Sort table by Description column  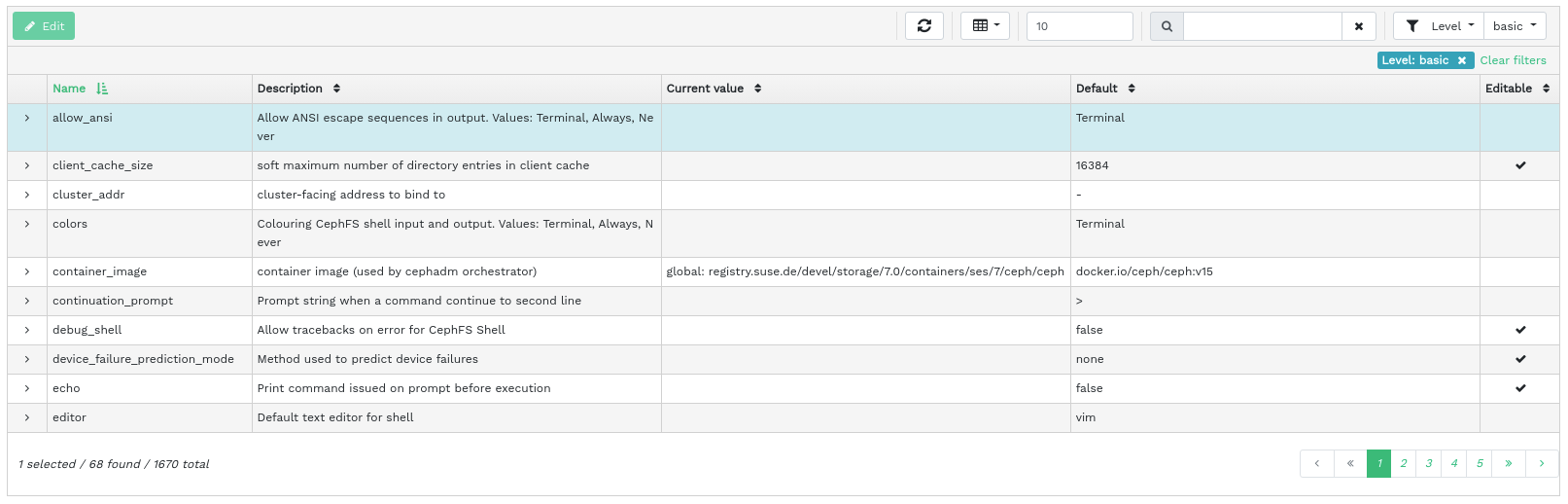coord(336,89)
